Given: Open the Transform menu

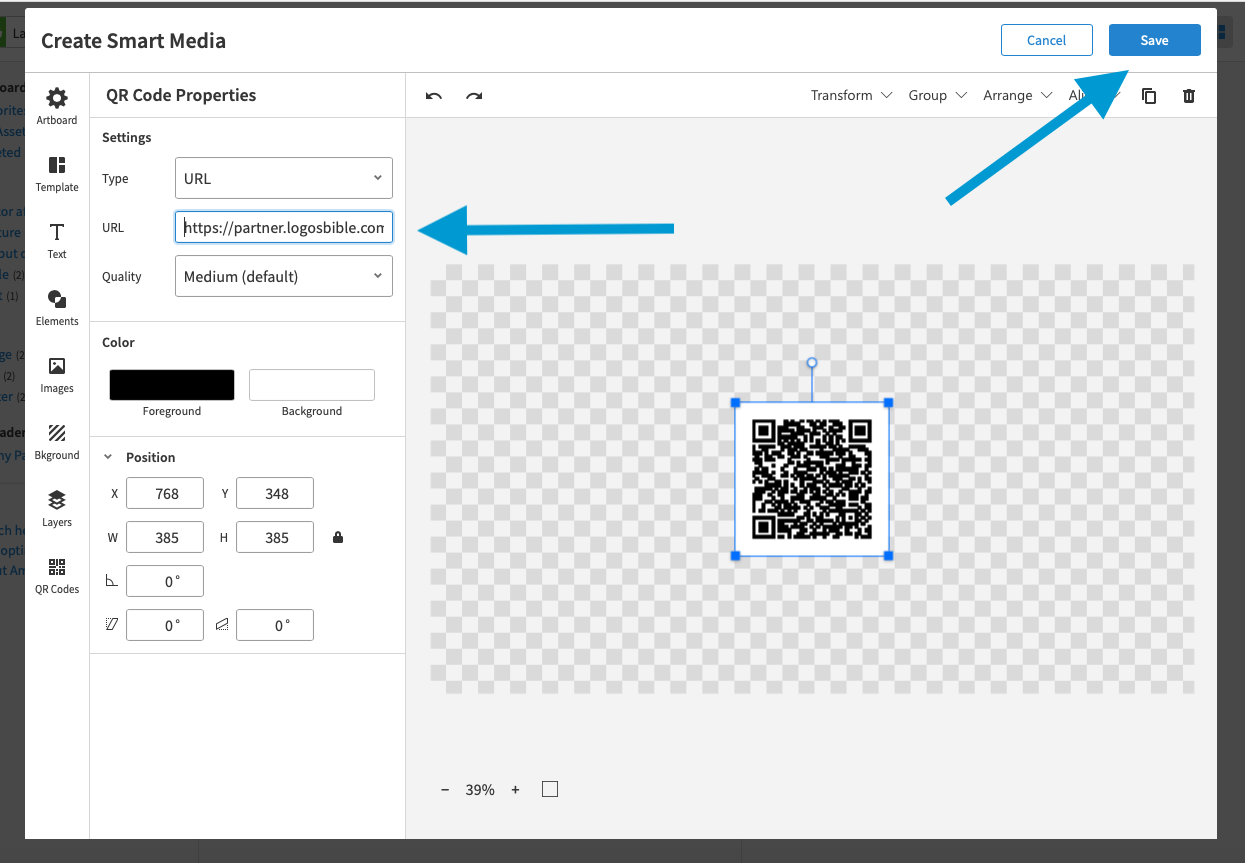Looking at the screenshot, I should click(x=851, y=95).
